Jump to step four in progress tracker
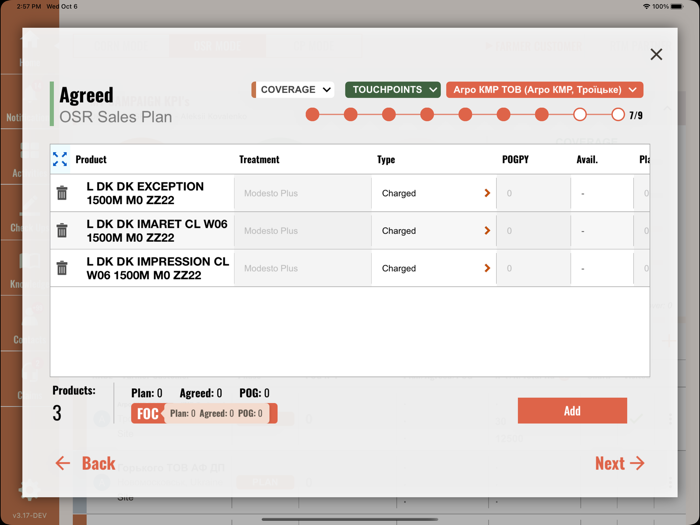Screen dimensions: 700x525 (x=427, y=115)
